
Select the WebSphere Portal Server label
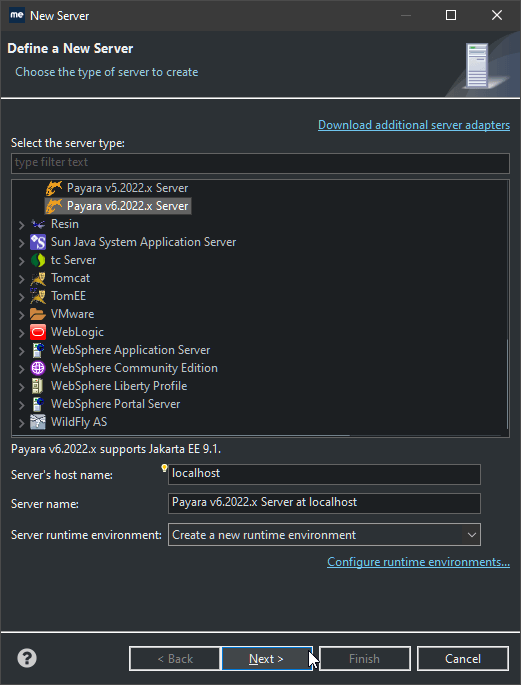click(115, 404)
